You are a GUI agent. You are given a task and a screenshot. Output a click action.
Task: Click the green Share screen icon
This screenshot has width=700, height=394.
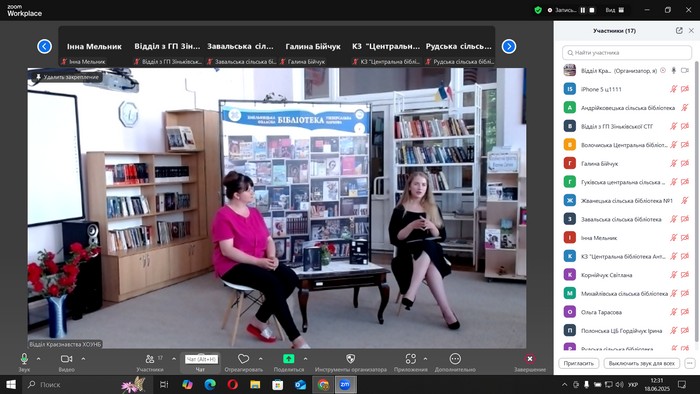pyautogui.click(x=288, y=359)
